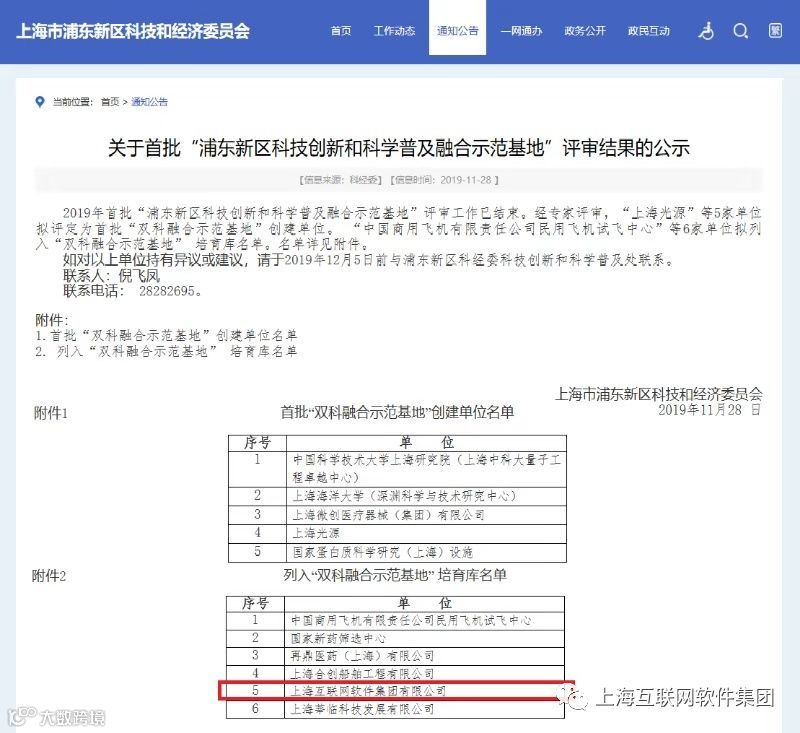The height and width of the screenshot is (733, 800).
Task: Click table row 上海光源
Action: coord(397,534)
